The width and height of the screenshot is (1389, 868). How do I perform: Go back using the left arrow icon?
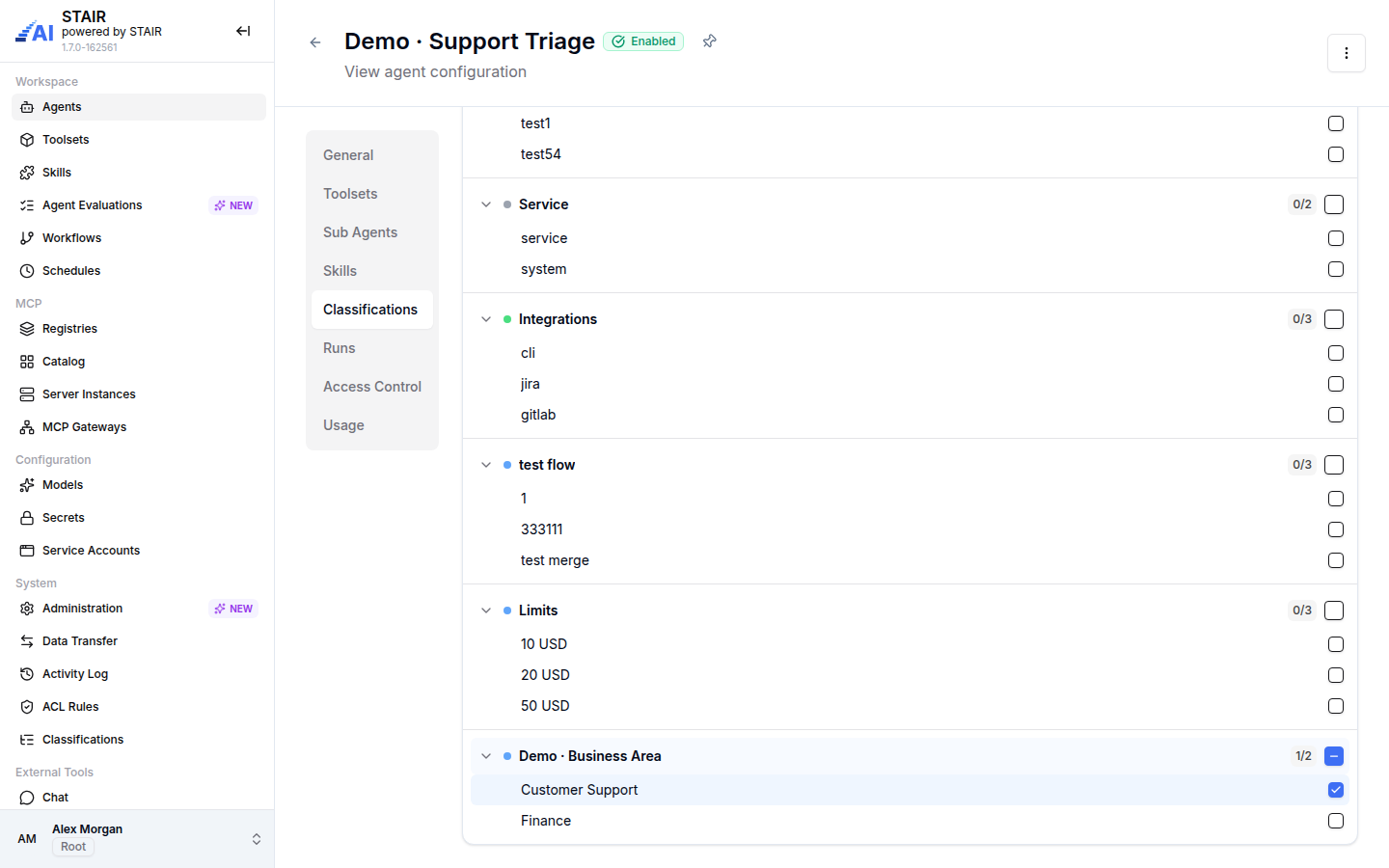[315, 42]
